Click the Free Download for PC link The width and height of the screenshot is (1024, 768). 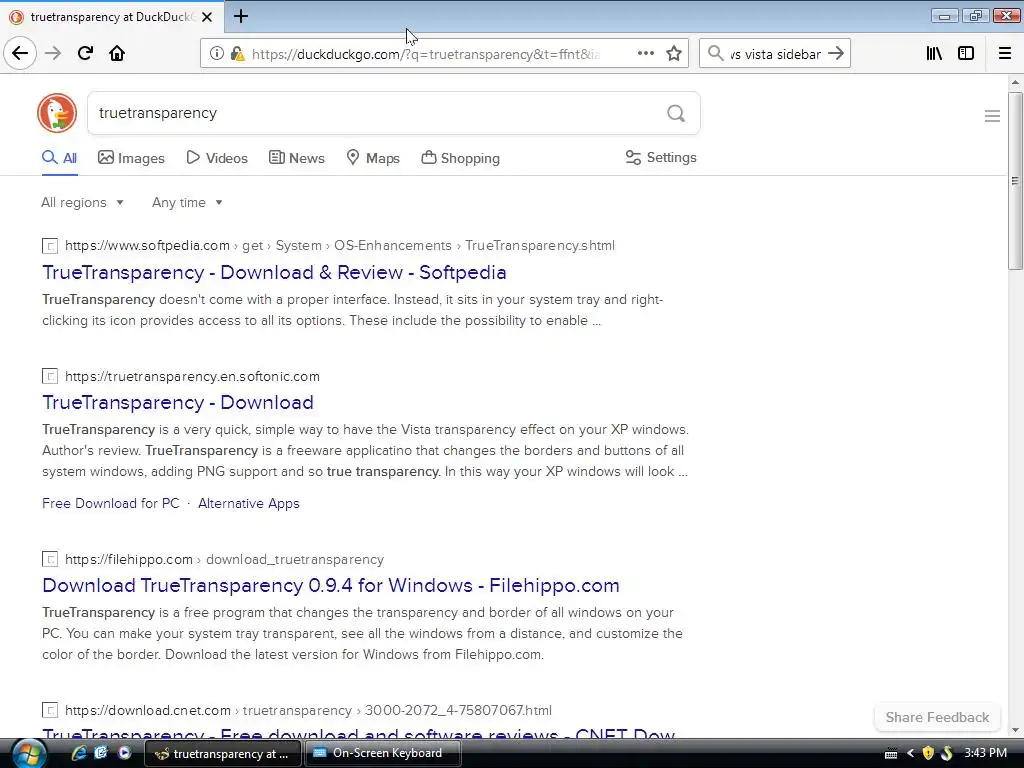110,504
